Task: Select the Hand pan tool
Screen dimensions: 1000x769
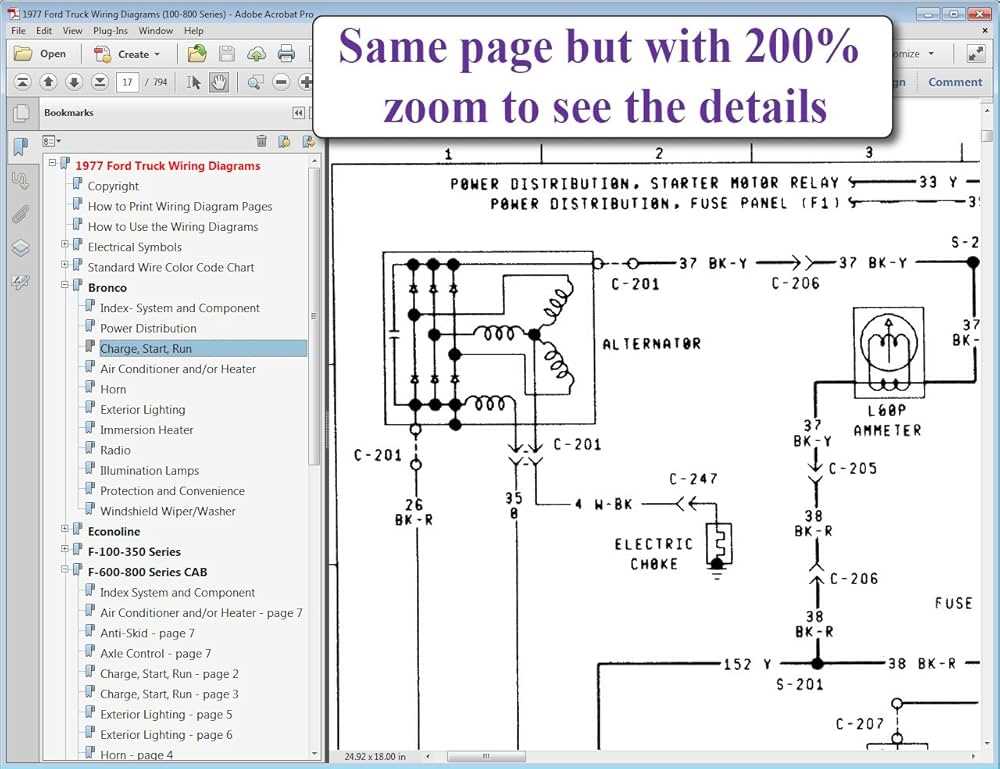Action: 219,82
